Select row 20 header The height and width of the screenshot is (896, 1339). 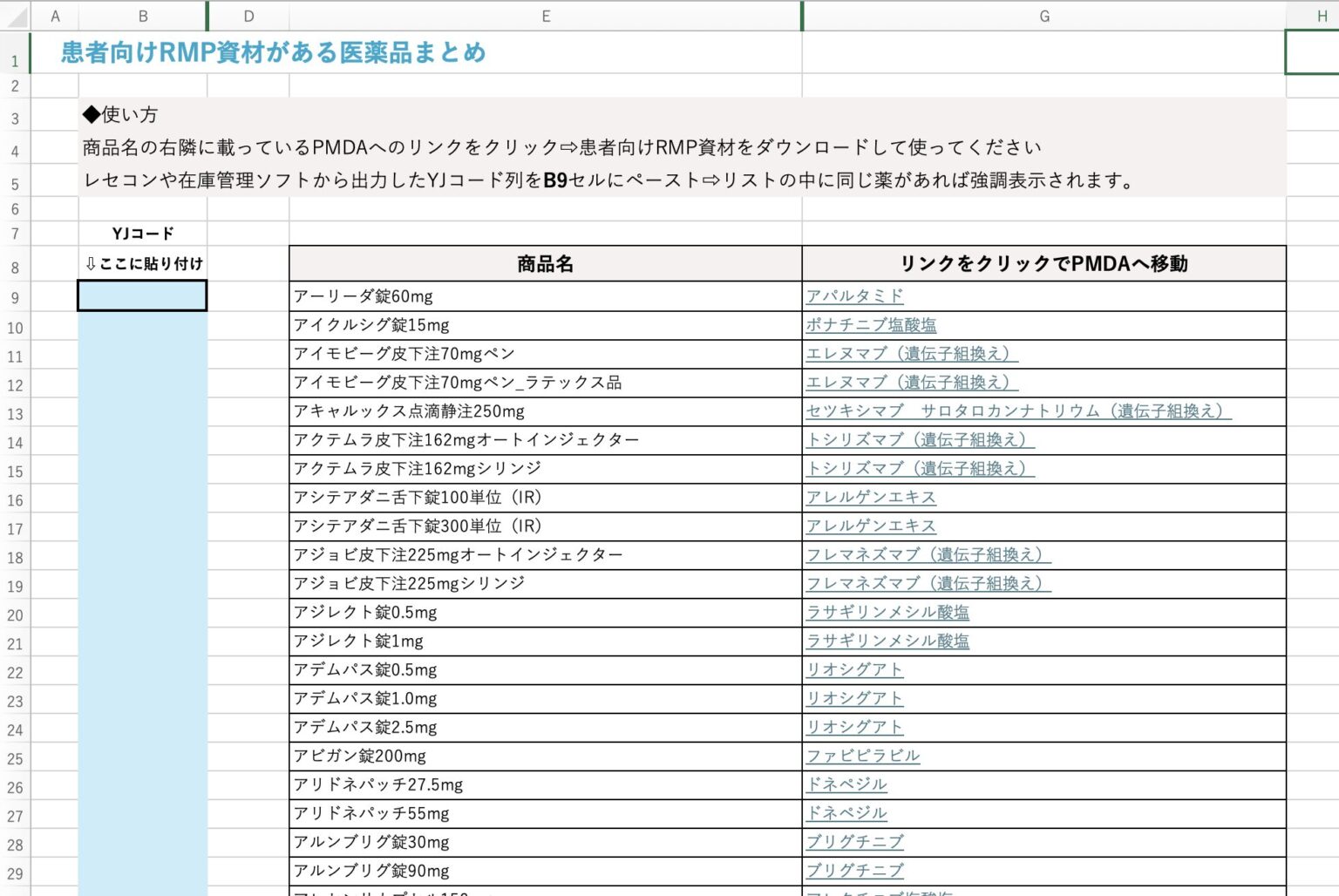tap(15, 614)
